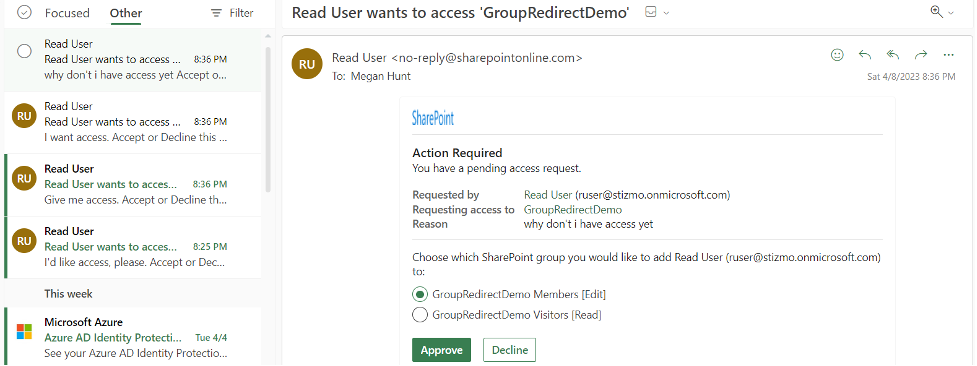
Task: Click the sender address no-reply@sharepointonline.com
Action: pyautogui.click(x=487, y=58)
